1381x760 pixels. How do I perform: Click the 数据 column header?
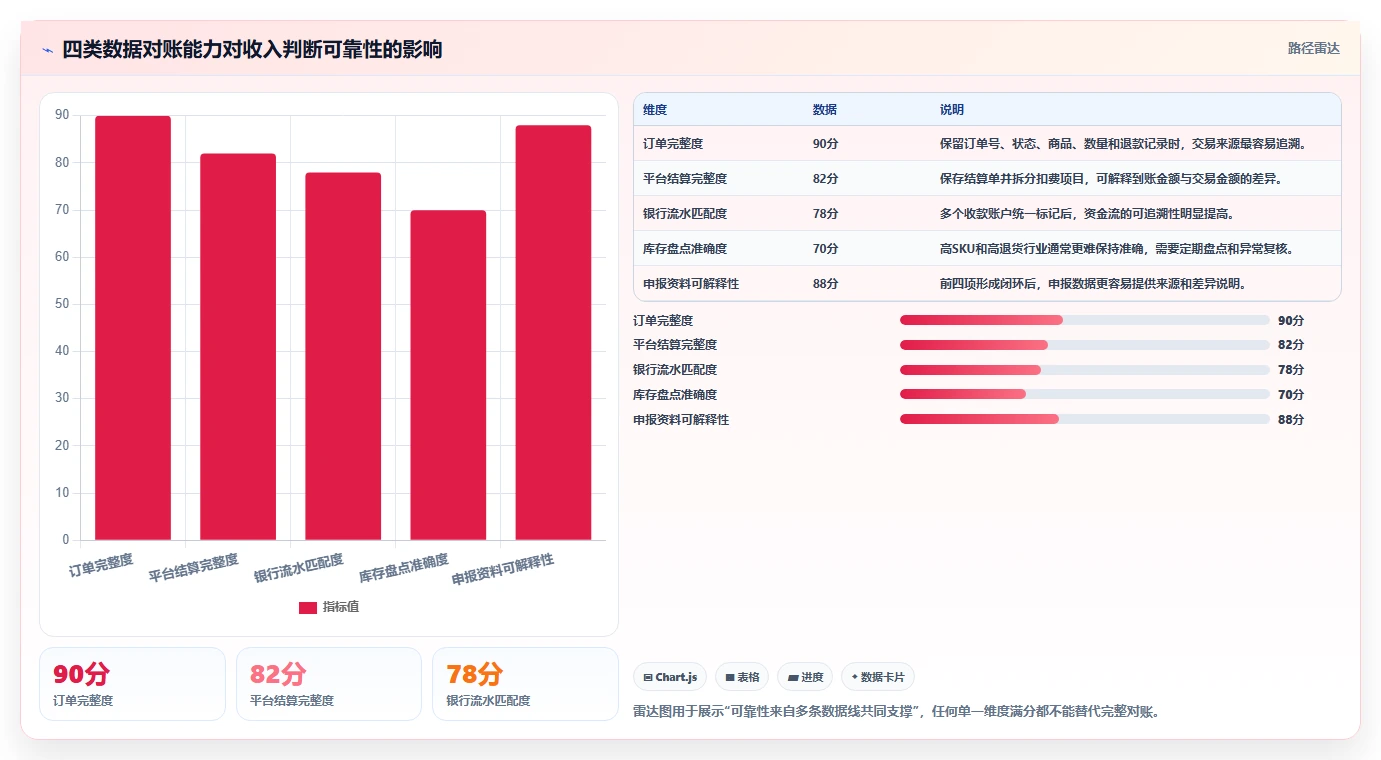(x=825, y=109)
